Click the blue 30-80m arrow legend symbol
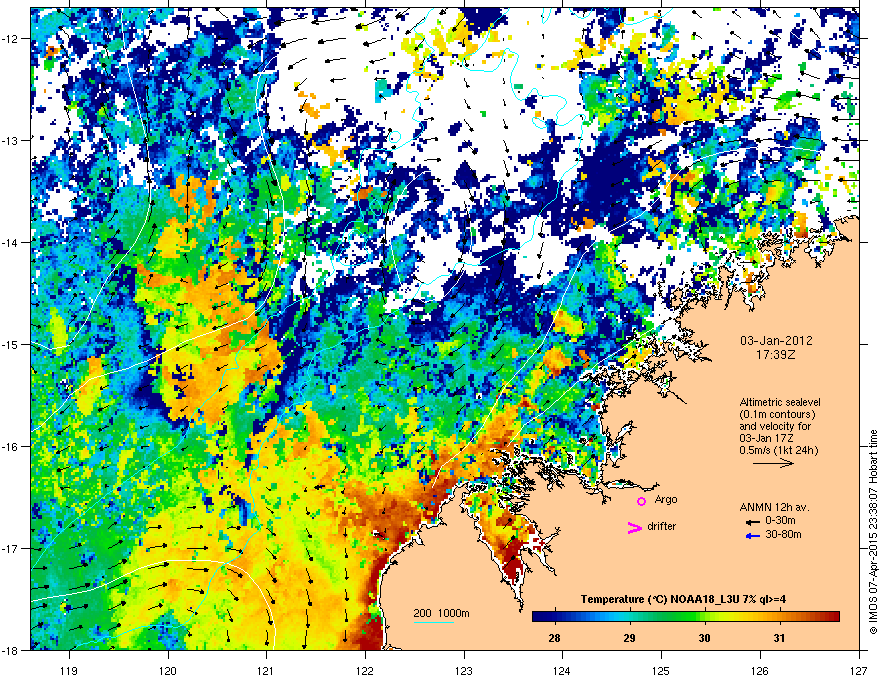The height and width of the screenshot is (680, 880). (753, 536)
